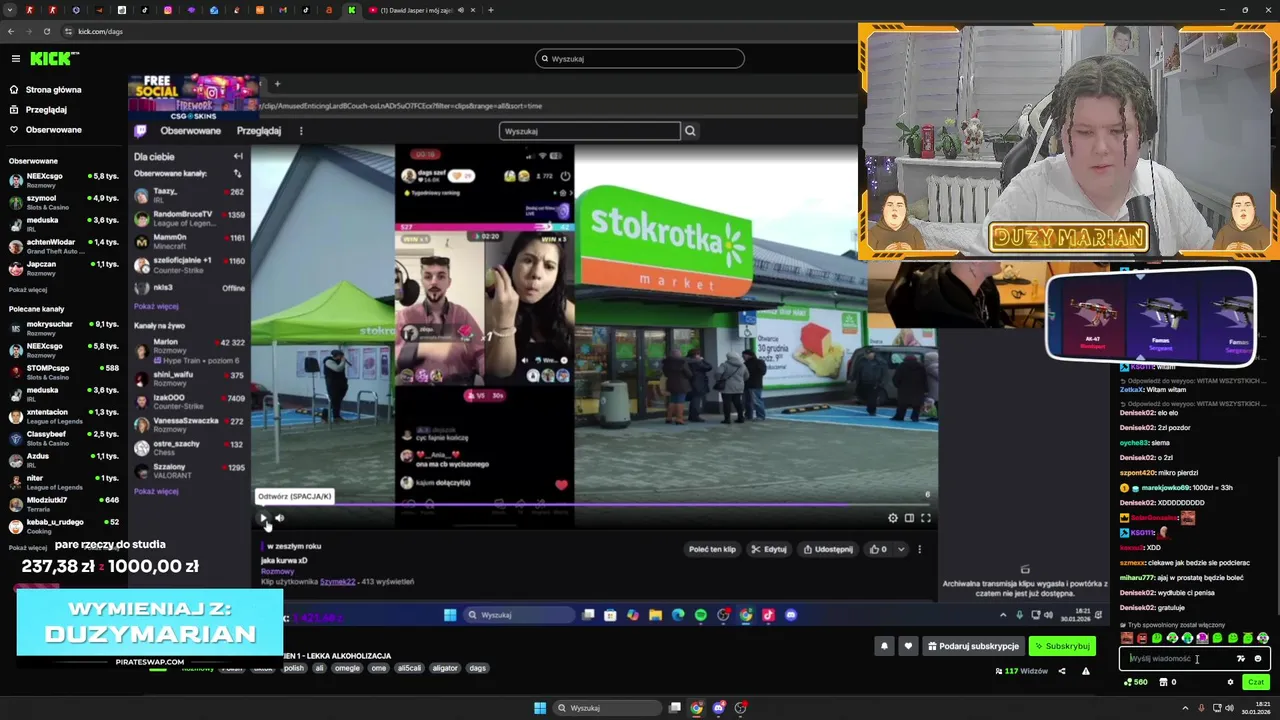1280x720 pixels.
Task: Open clip three-dot options menu
Action: tap(920, 549)
